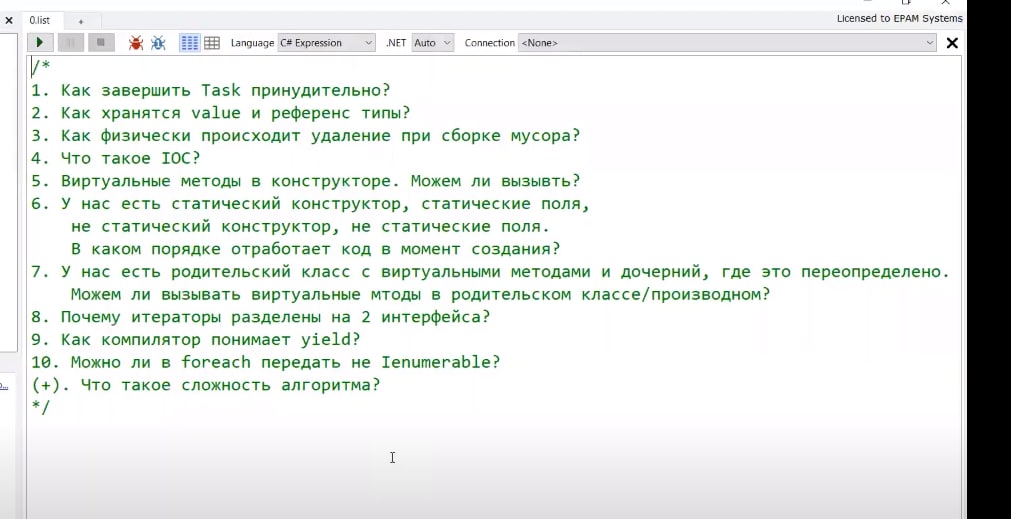Switch results to data grid view

tap(211, 43)
